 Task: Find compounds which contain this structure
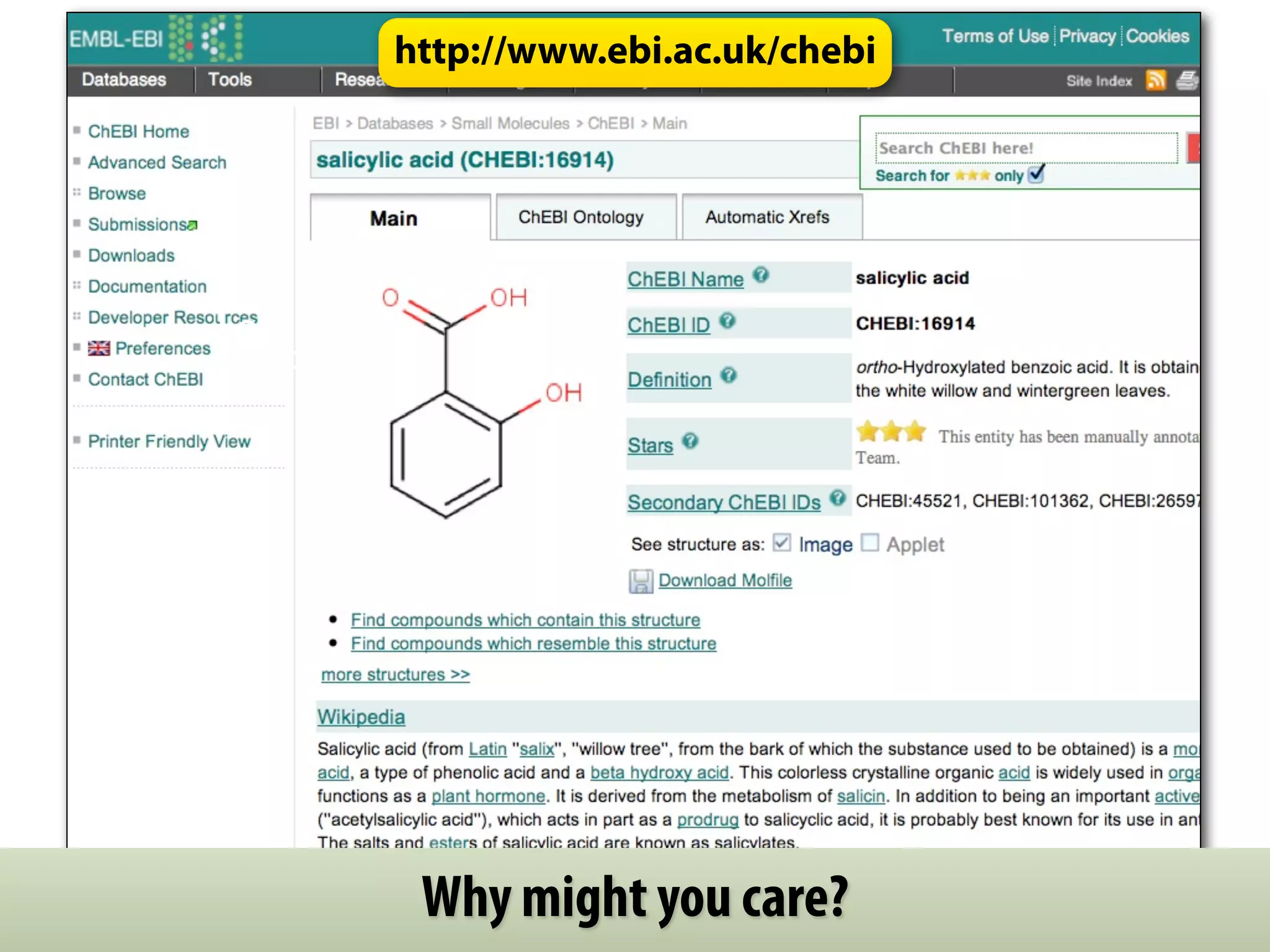pos(525,620)
